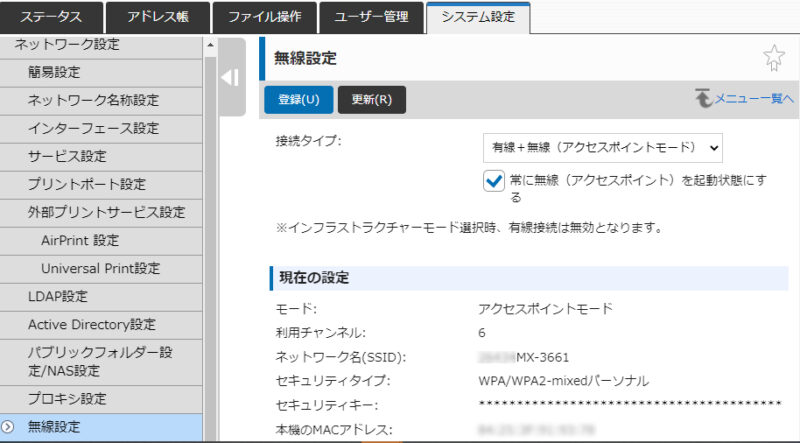Screen dimensions: 800x443
Task: Click the favorite star icon
Action: [x=773, y=59]
